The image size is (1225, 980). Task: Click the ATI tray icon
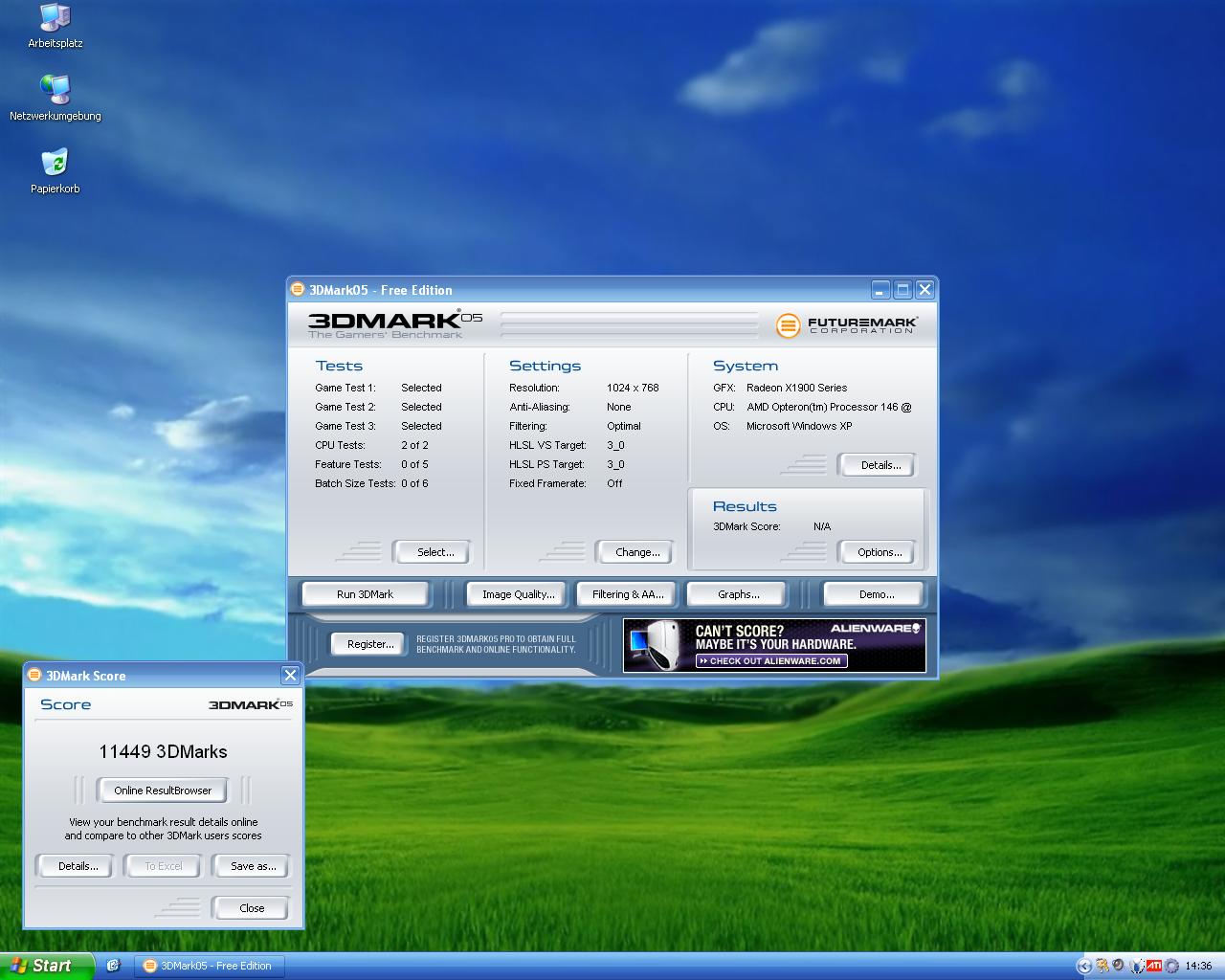1154,966
